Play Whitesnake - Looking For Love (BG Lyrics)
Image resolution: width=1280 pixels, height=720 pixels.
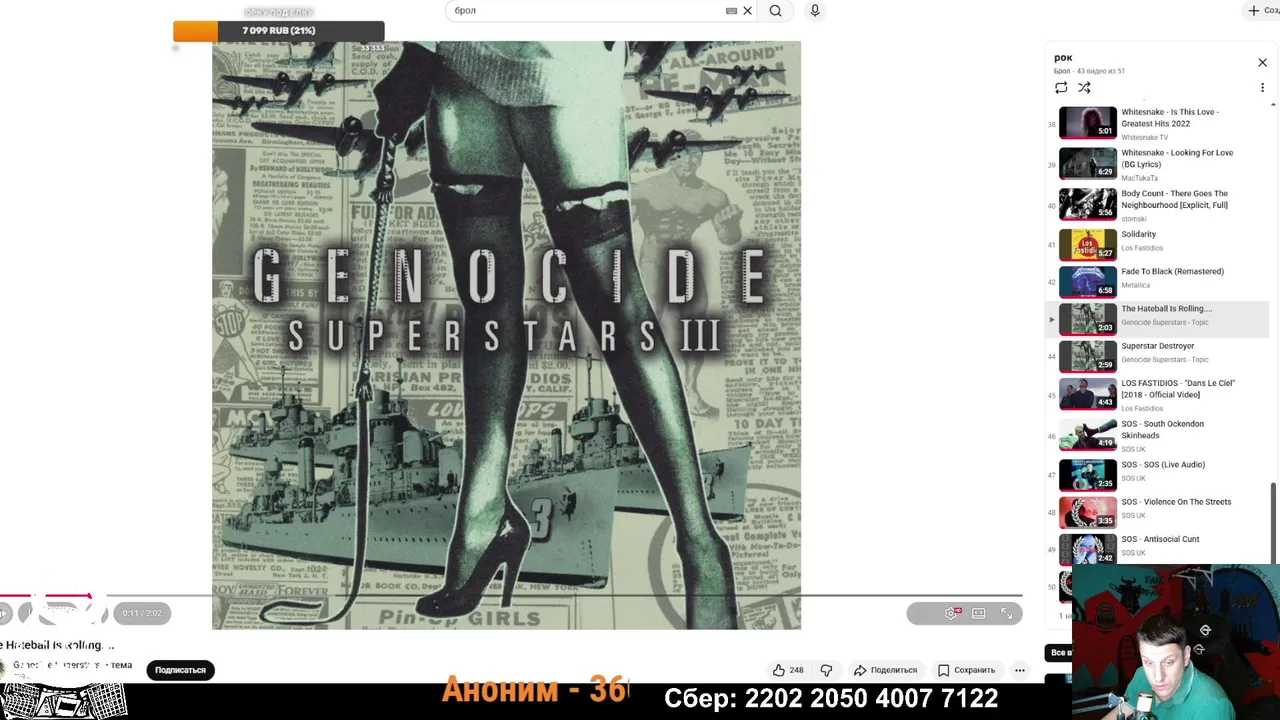[x=1157, y=164]
